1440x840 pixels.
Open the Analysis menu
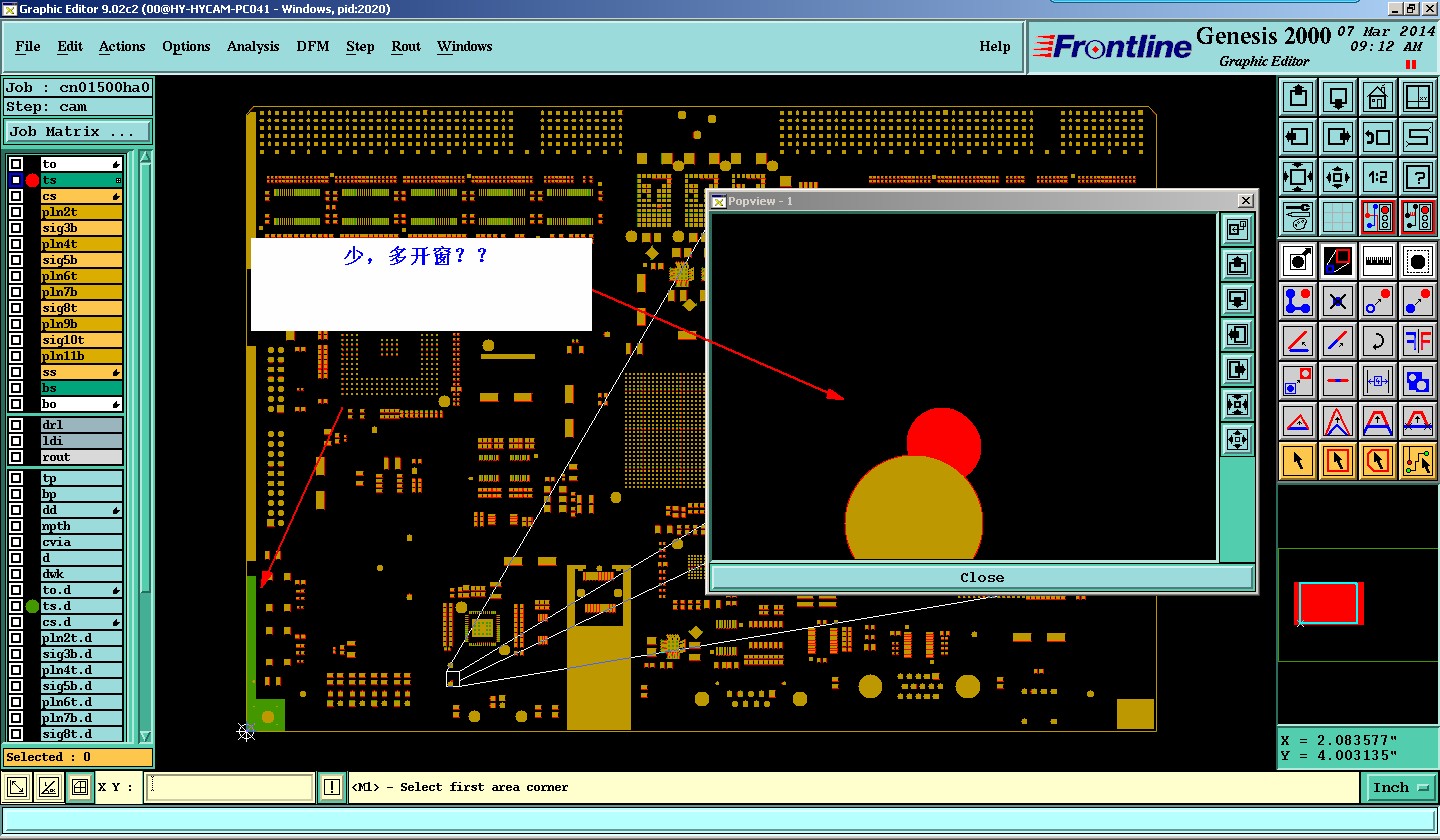click(x=253, y=47)
